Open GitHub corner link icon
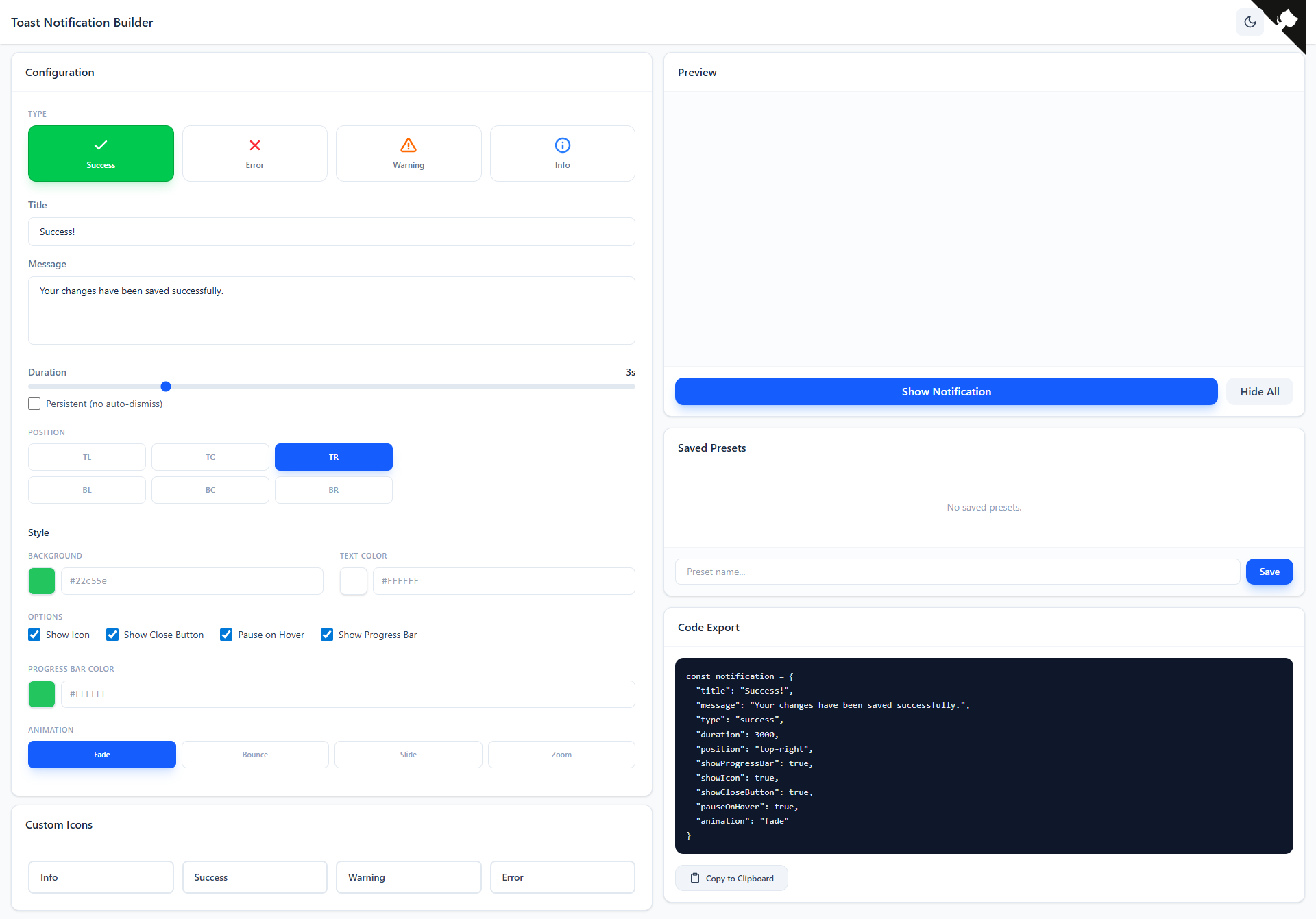Viewport: 1316px width, 919px height. (x=1288, y=19)
